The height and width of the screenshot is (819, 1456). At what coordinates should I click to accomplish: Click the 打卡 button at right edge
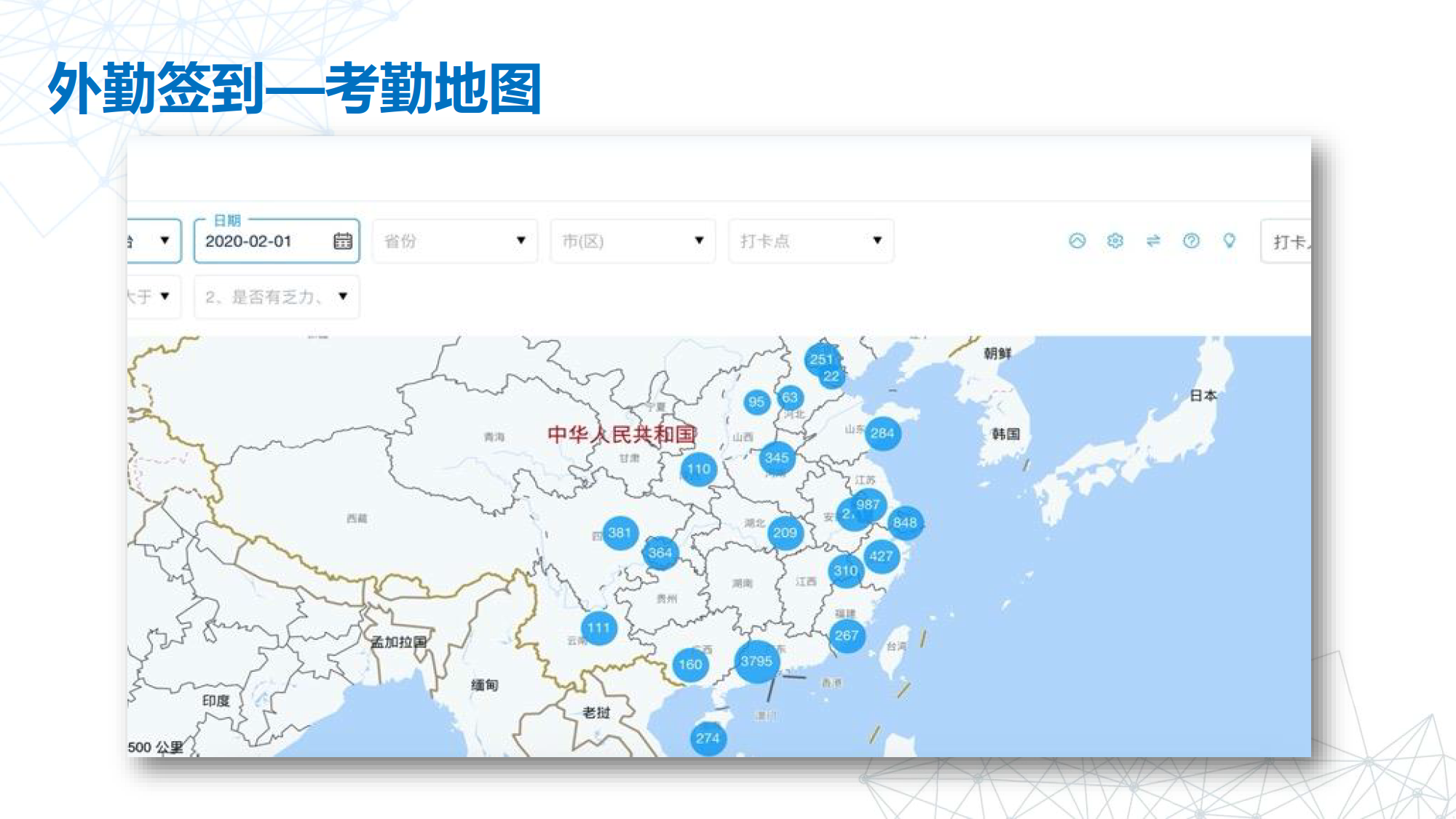coord(1286,241)
